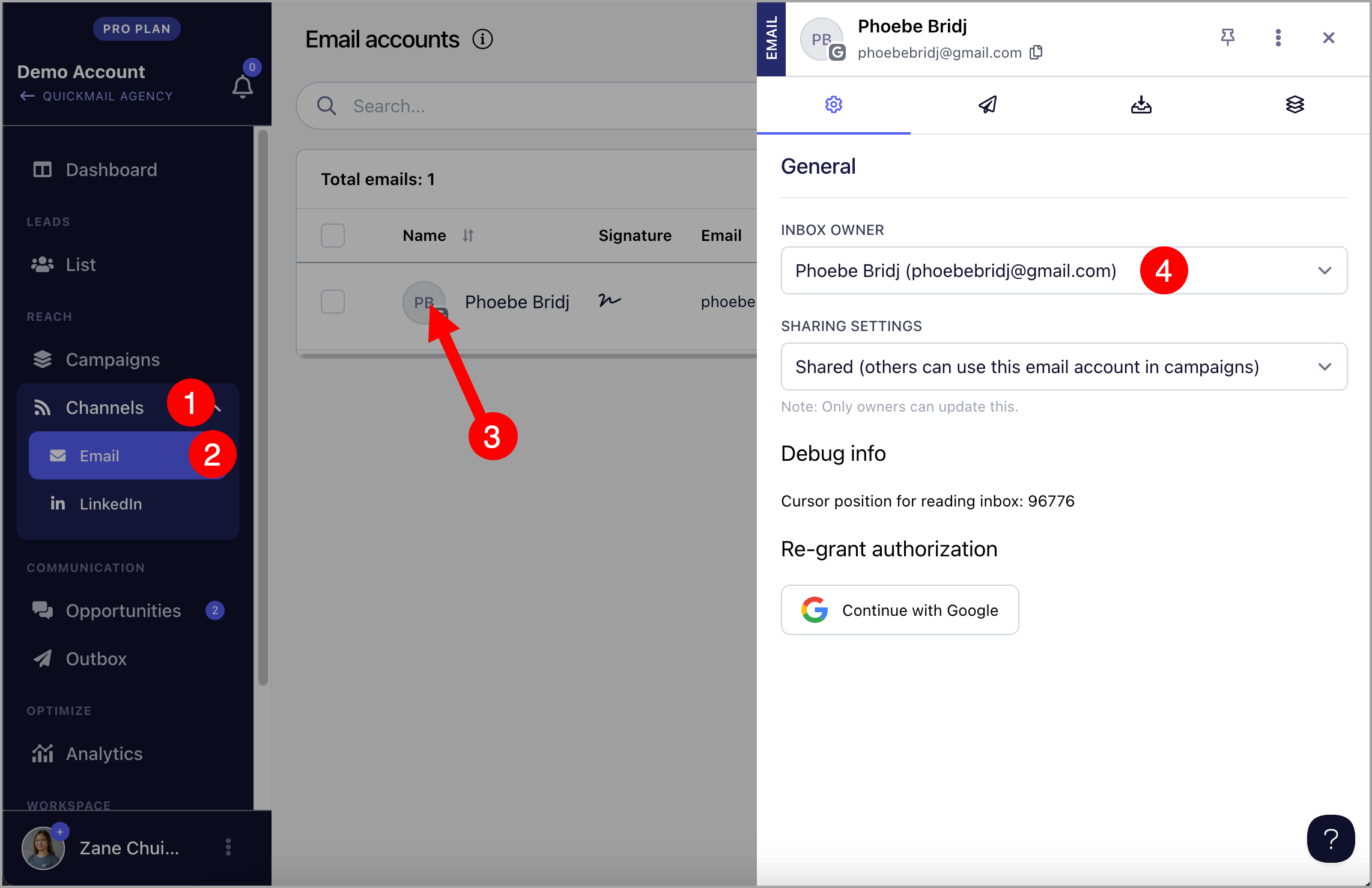This screenshot has height=888, width=1372.
Task: Copy the phoebebridj@gmail.com address
Action: (1036, 52)
